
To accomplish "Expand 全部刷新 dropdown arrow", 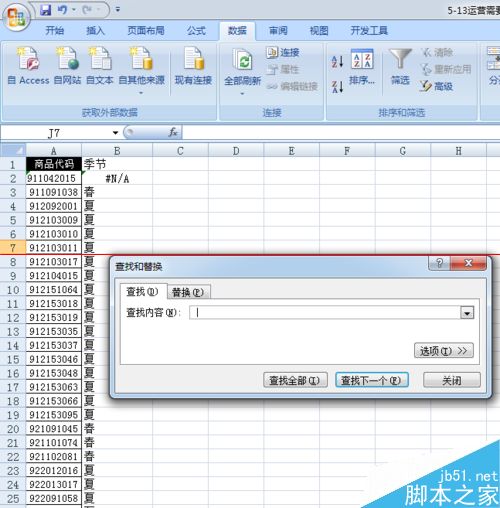I will [x=242, y=94].
